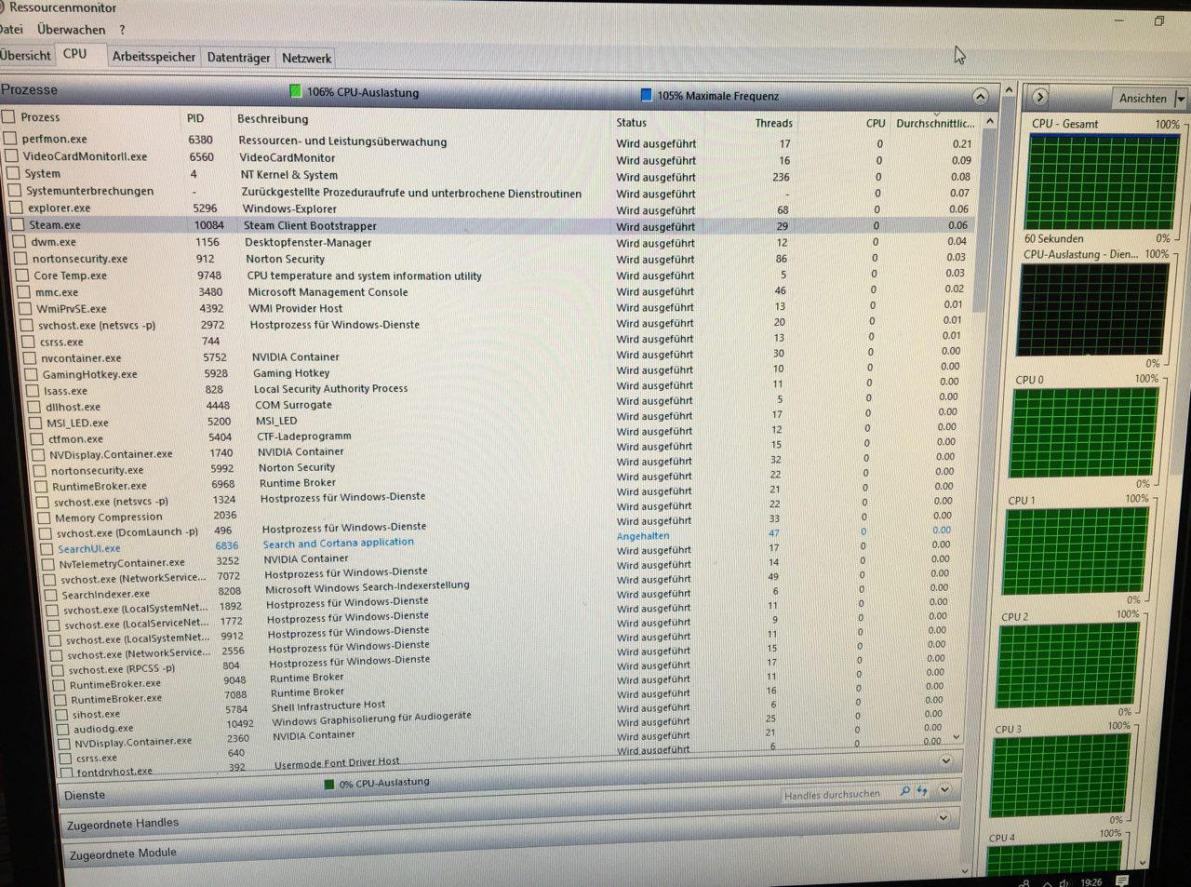This screenshot has height=887, width=1191.
Task: Collapse the graph pane using the arrow button
Action: [1040, 96]
